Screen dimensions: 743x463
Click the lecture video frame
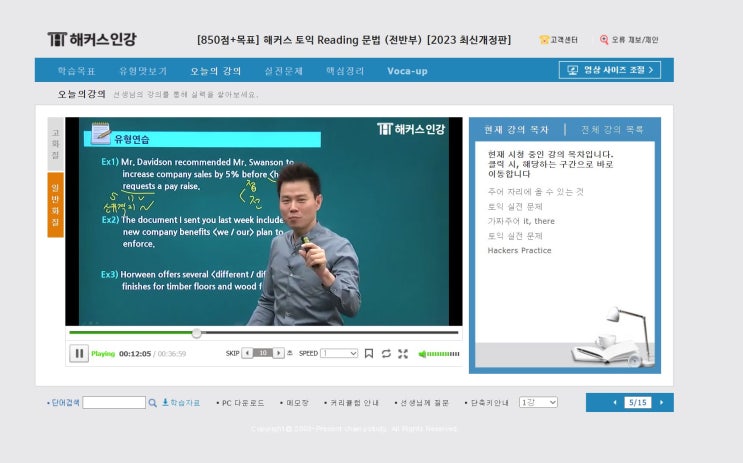click(x=263, y=221)
